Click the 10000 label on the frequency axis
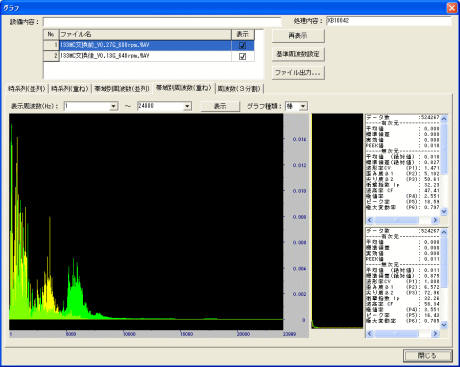Viewport: 460px width, 367px height. click(x=129, y=334)
